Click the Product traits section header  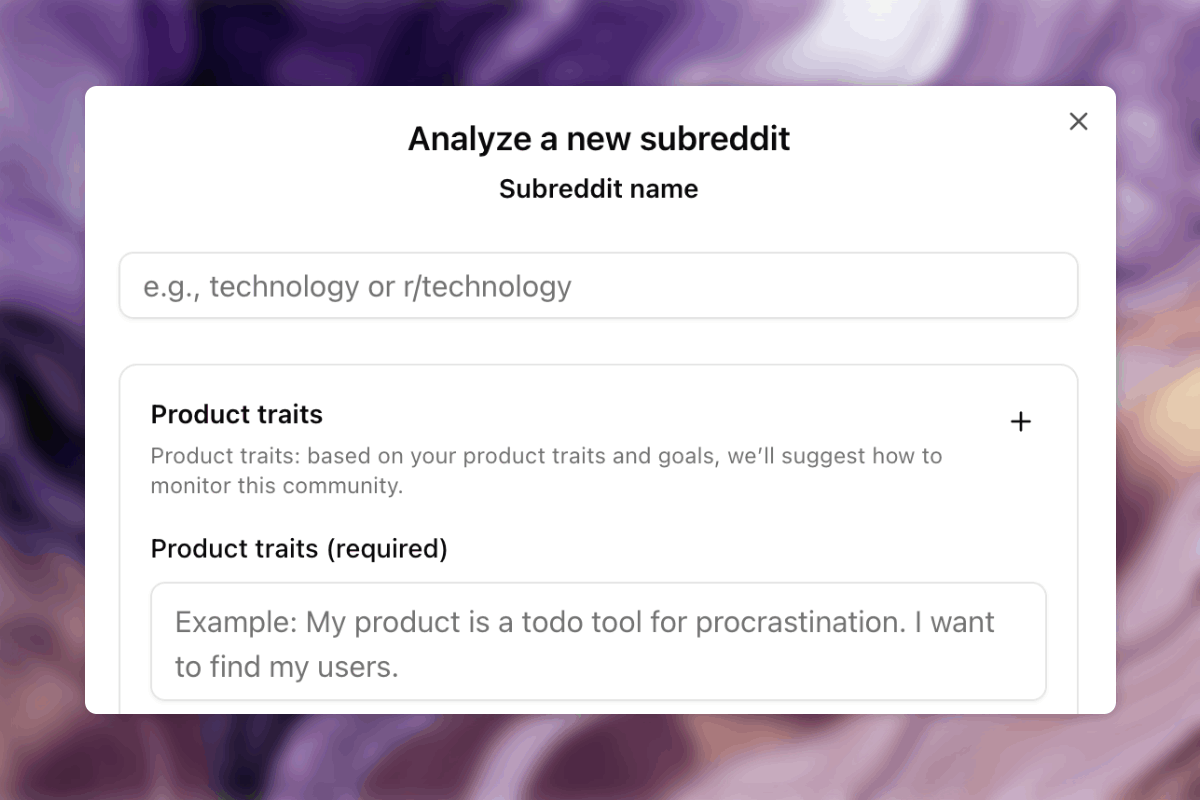(236, 414)
